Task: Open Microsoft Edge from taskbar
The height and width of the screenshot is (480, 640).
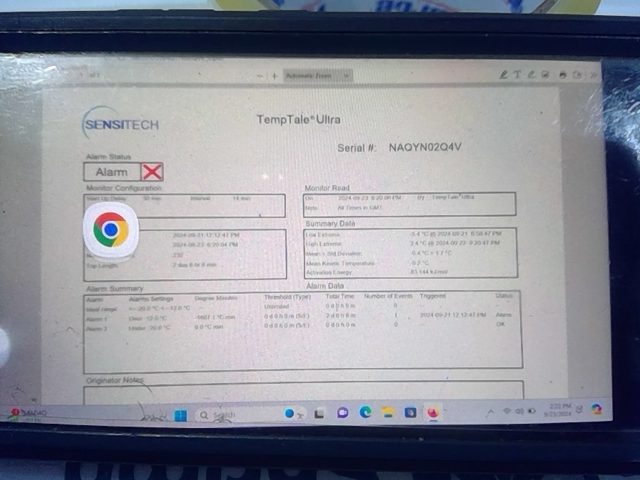Action: click(x=365, y=412)
